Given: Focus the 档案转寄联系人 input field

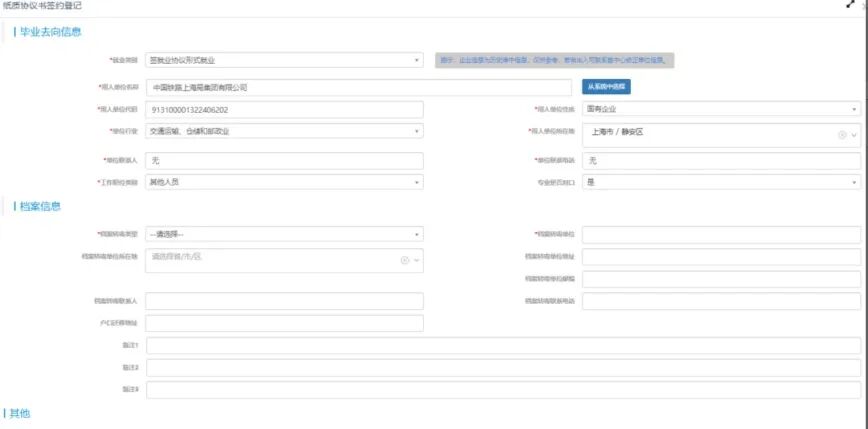Looking at the screenshot, I should [285, 301].
